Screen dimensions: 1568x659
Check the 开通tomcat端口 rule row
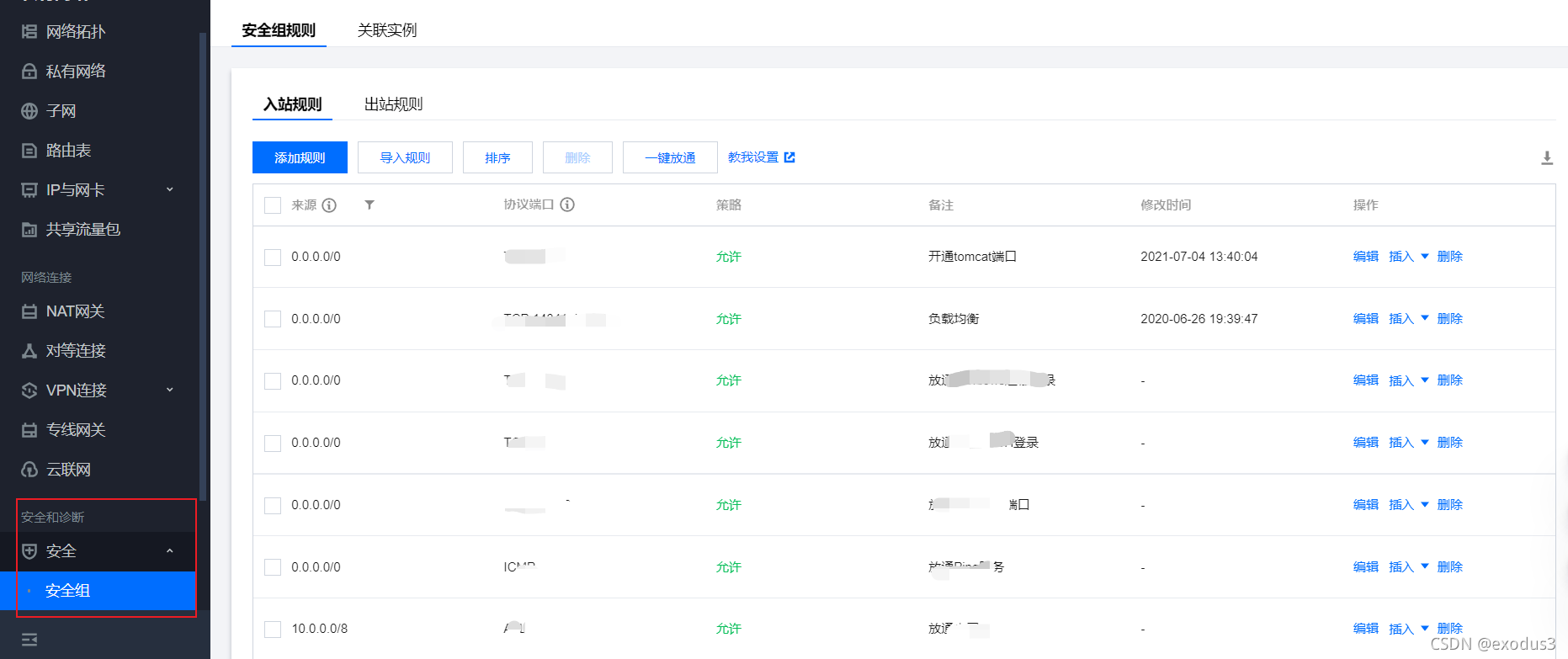[273, 257]
